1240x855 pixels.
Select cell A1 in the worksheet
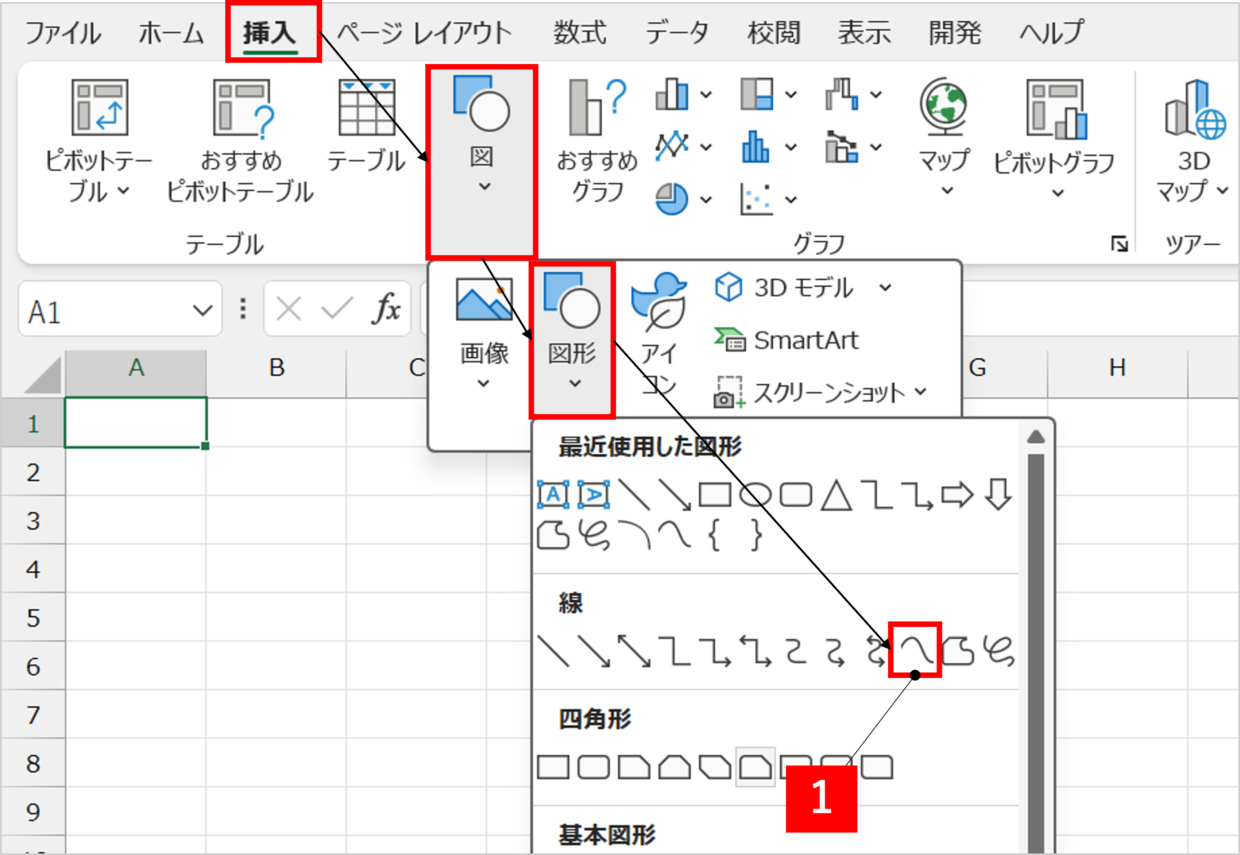click(x=136, y=422)
